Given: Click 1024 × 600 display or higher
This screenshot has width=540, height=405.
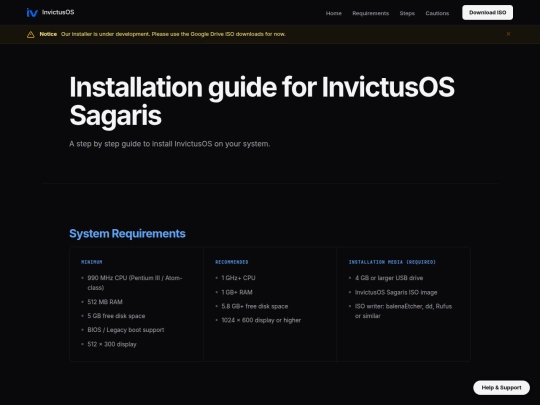Looking at the screenshot, I should point(261,320).
